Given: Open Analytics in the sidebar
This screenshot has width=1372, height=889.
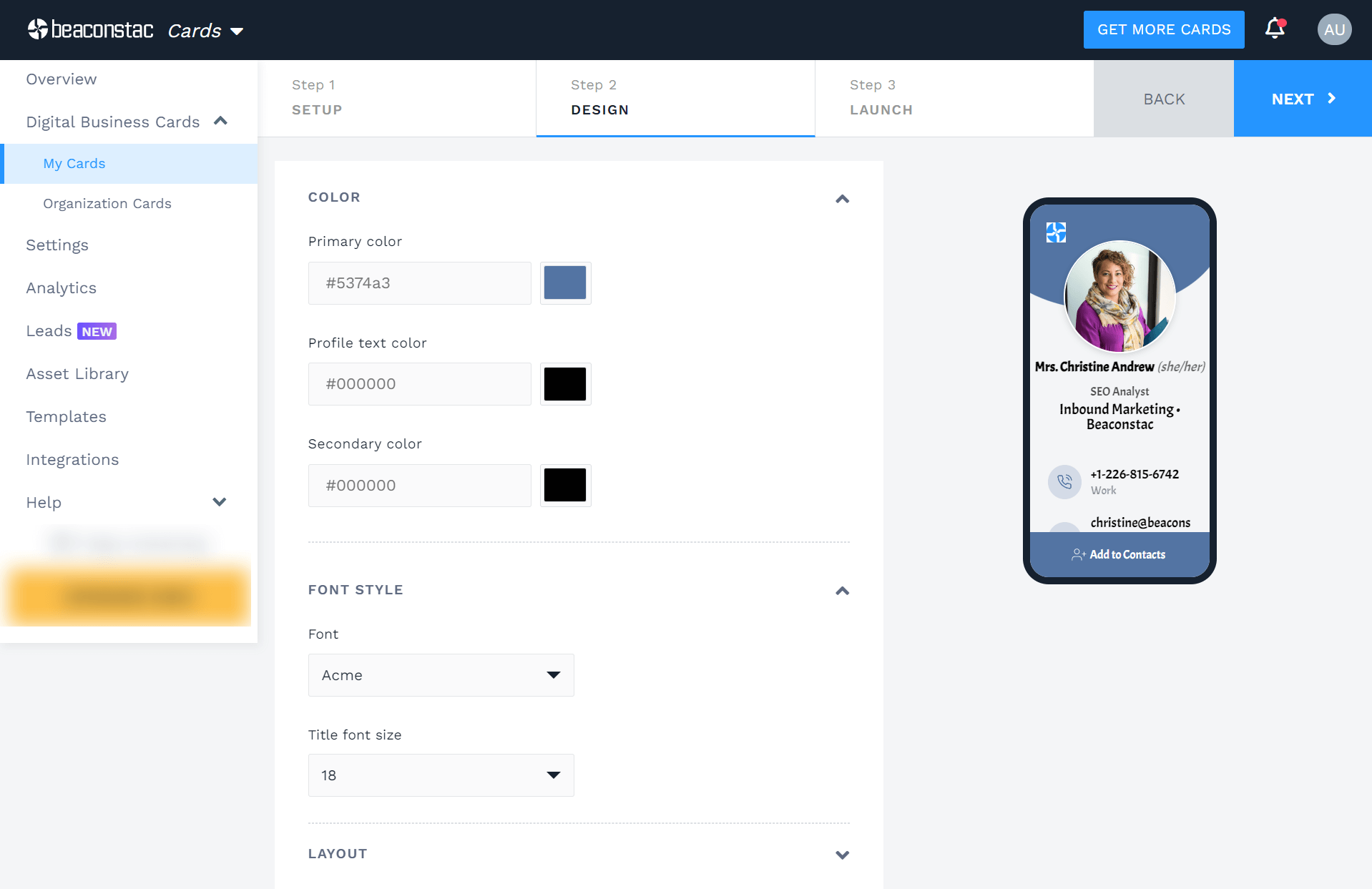Looking at the screenshot, I should [x=61, y=288].
